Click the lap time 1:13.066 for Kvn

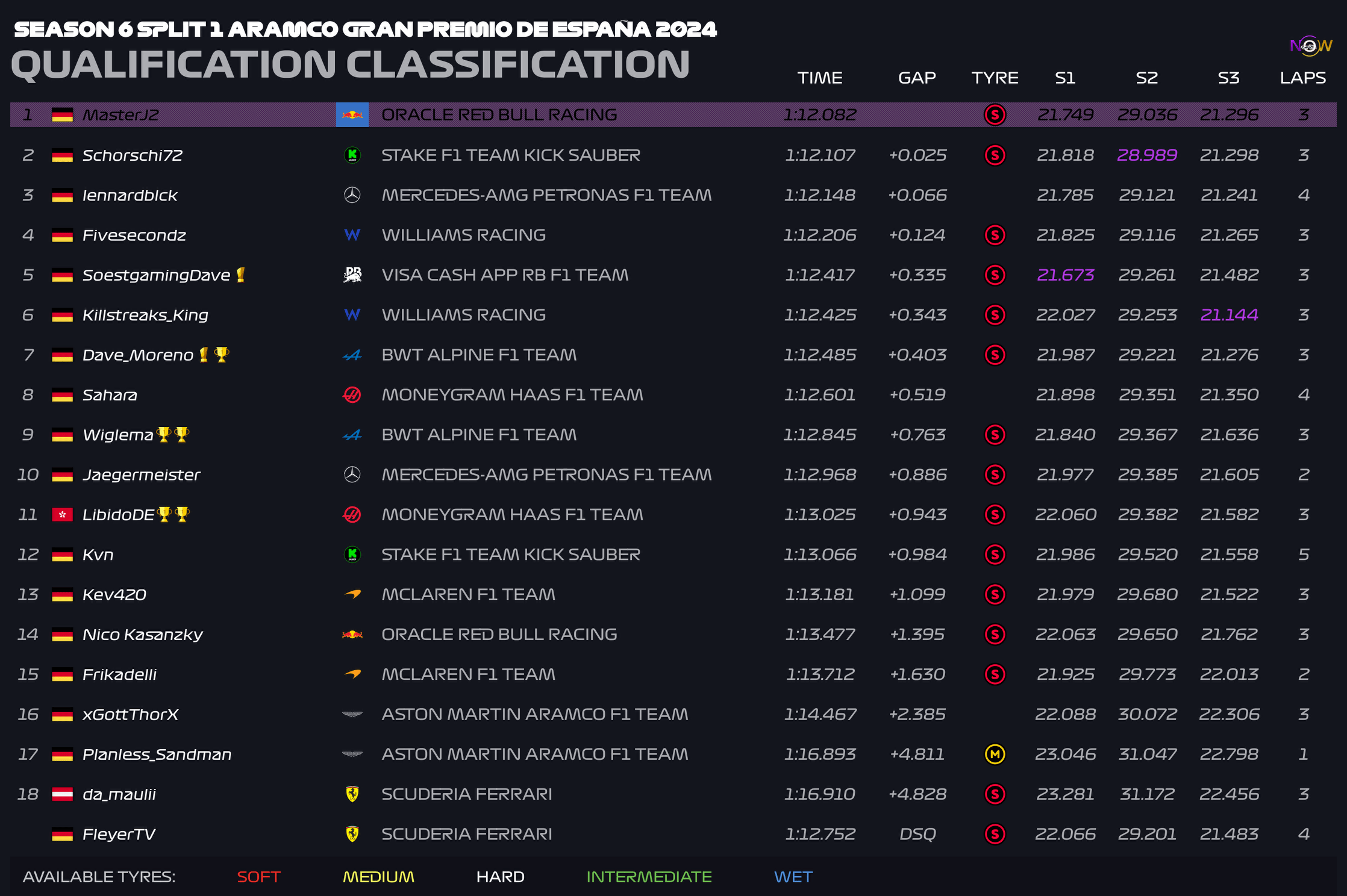[820, 554]
